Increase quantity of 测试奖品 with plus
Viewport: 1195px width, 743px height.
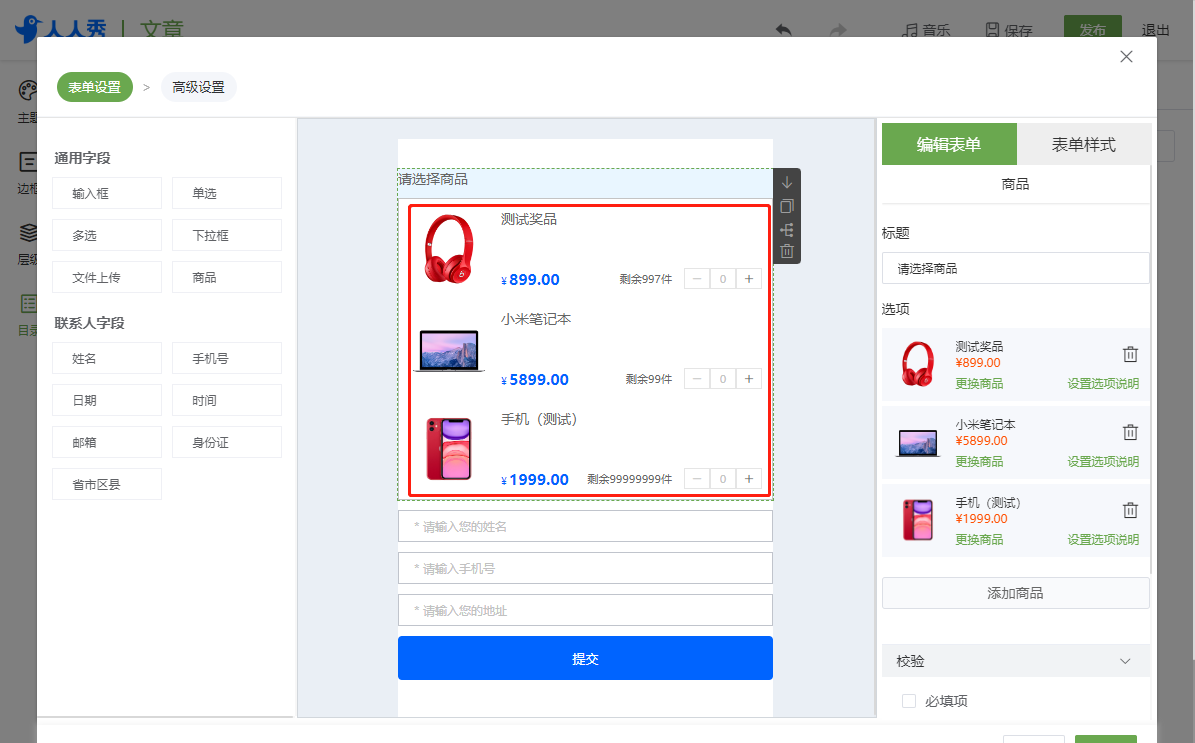coord(749,279)
